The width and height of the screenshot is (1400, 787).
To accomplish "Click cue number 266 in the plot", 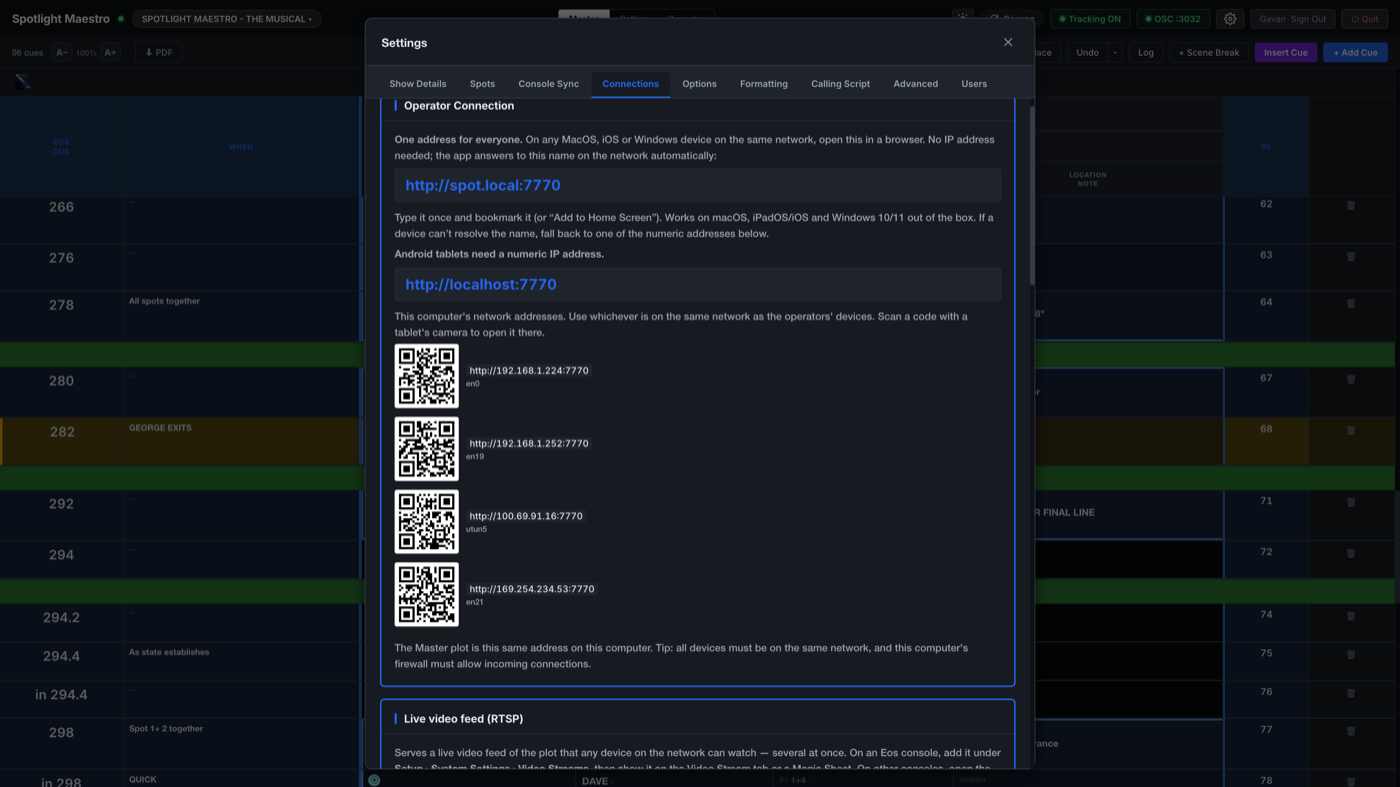I will click(x=61, y=207).
